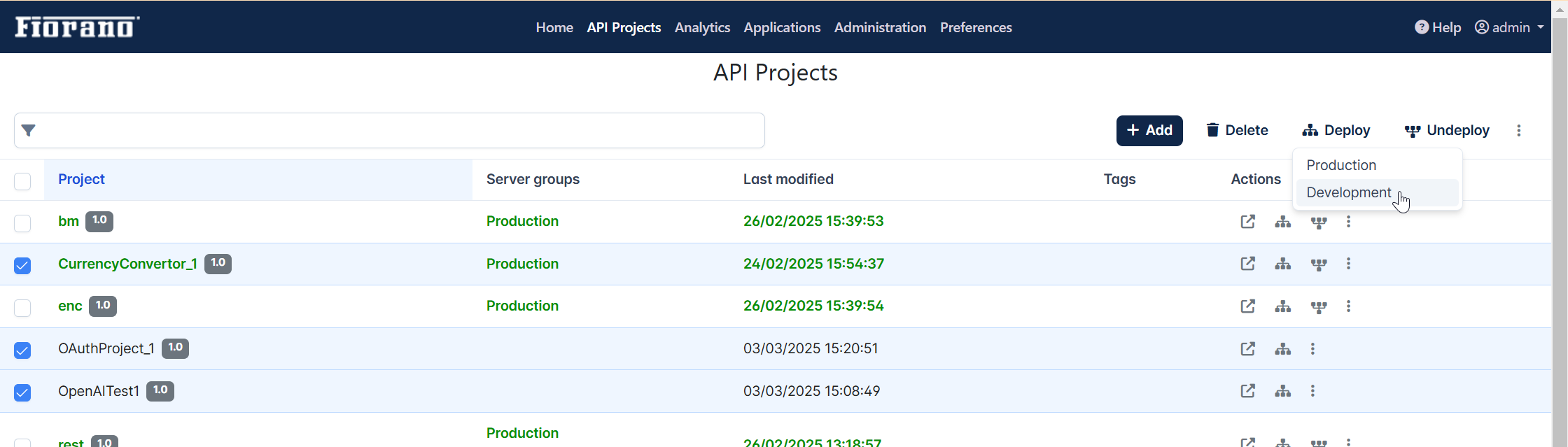Go to Home in navigation

554,27
